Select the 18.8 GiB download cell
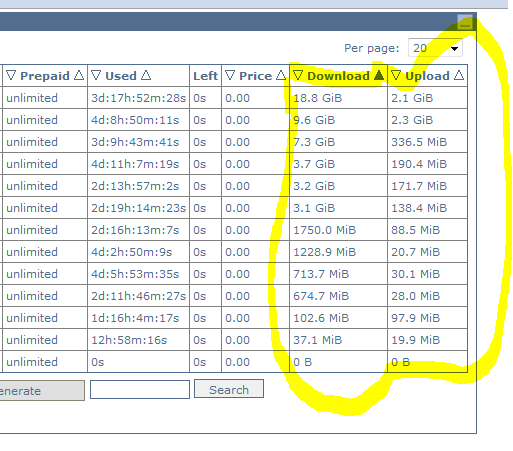 [338, 98]
